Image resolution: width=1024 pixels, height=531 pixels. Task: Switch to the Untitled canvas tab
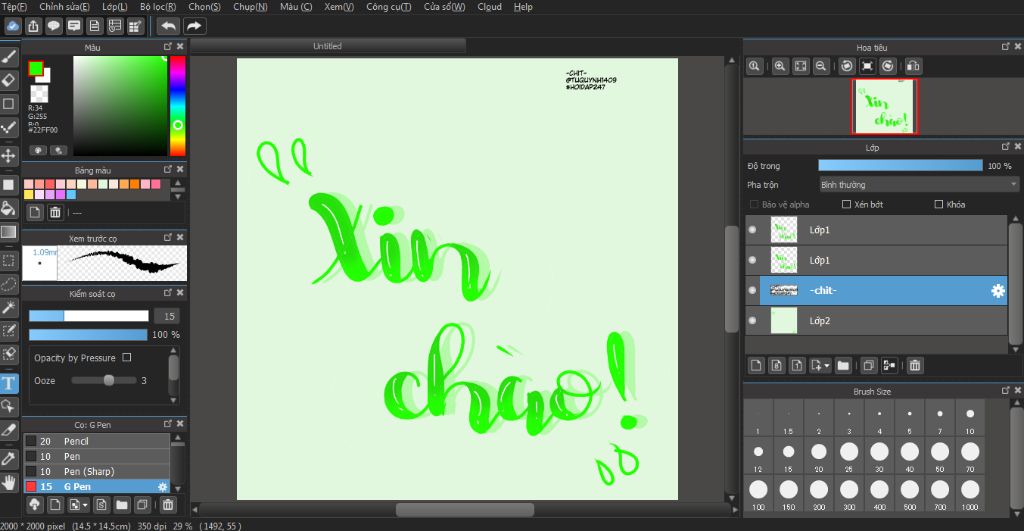pos(327,46)
